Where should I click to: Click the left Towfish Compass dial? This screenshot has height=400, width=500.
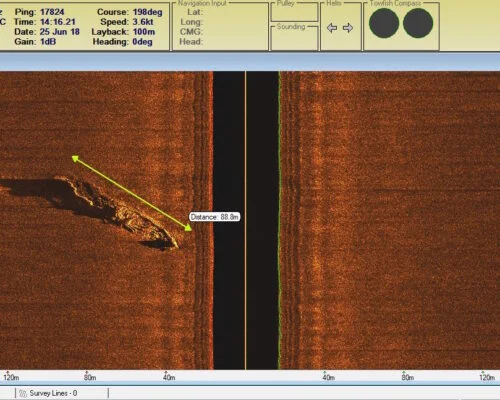384,23
